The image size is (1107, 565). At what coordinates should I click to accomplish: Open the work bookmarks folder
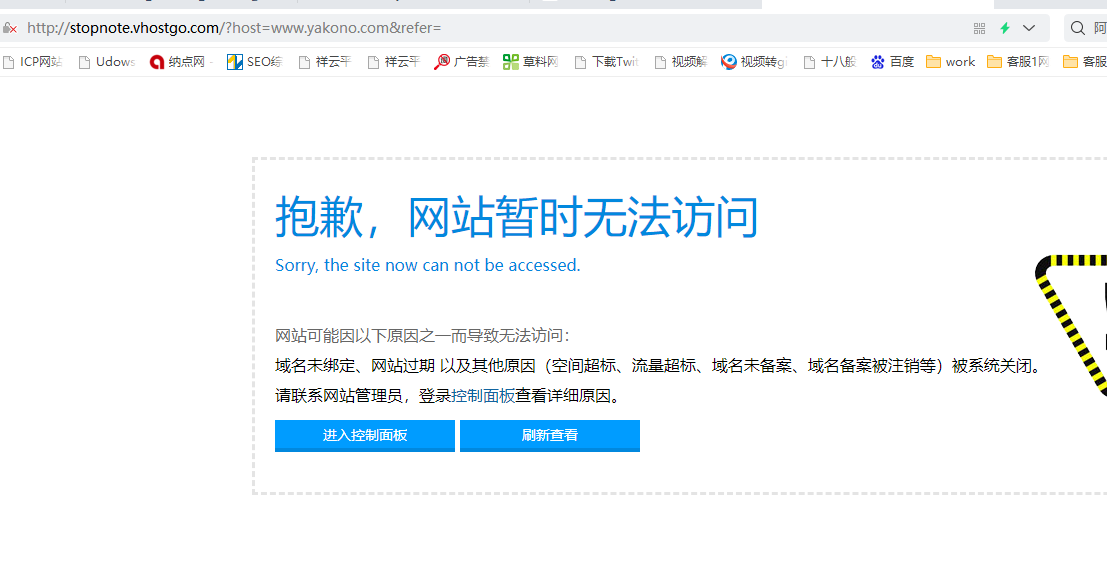pos(950,62)
